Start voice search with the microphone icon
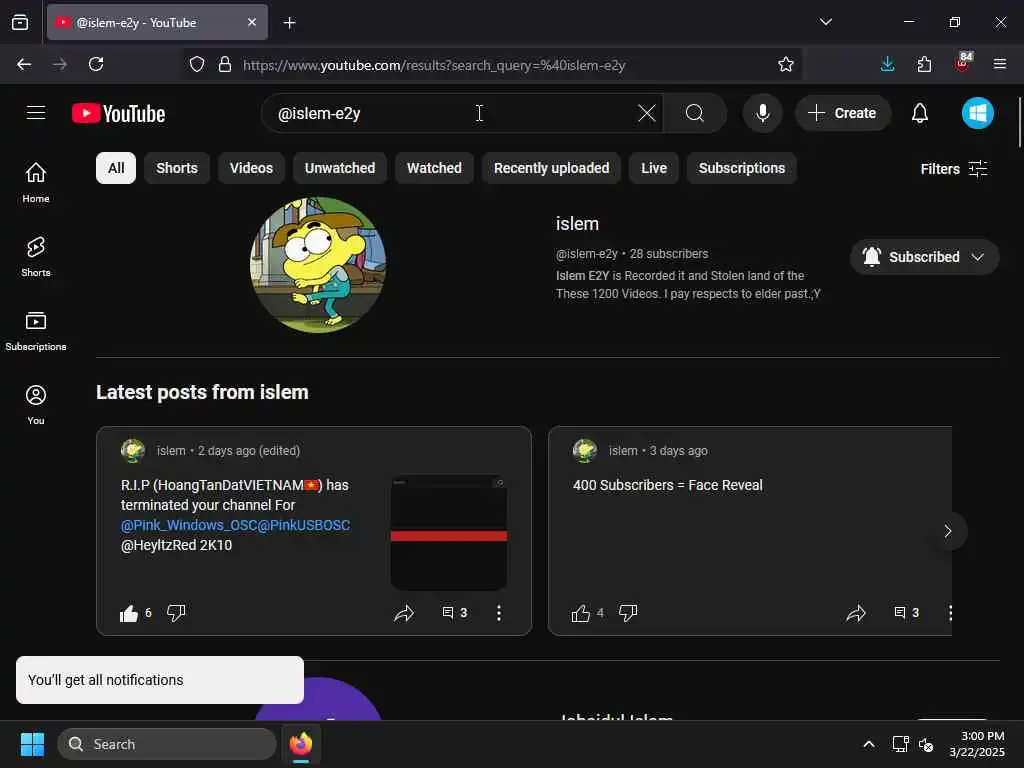Image resolution: width=1024 pixels, height=768 pixels. tap(762, 113)
